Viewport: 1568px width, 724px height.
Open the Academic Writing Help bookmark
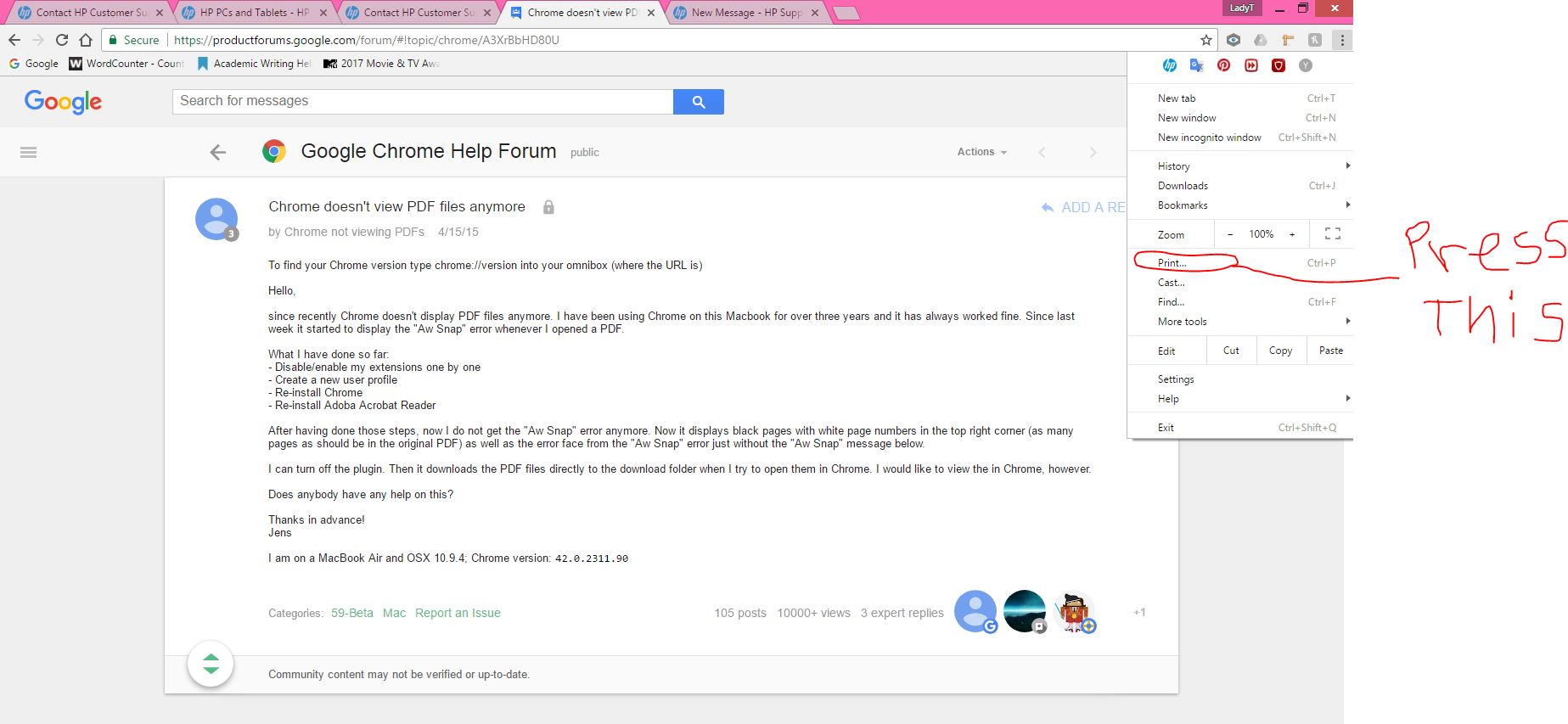coord(254,64)
